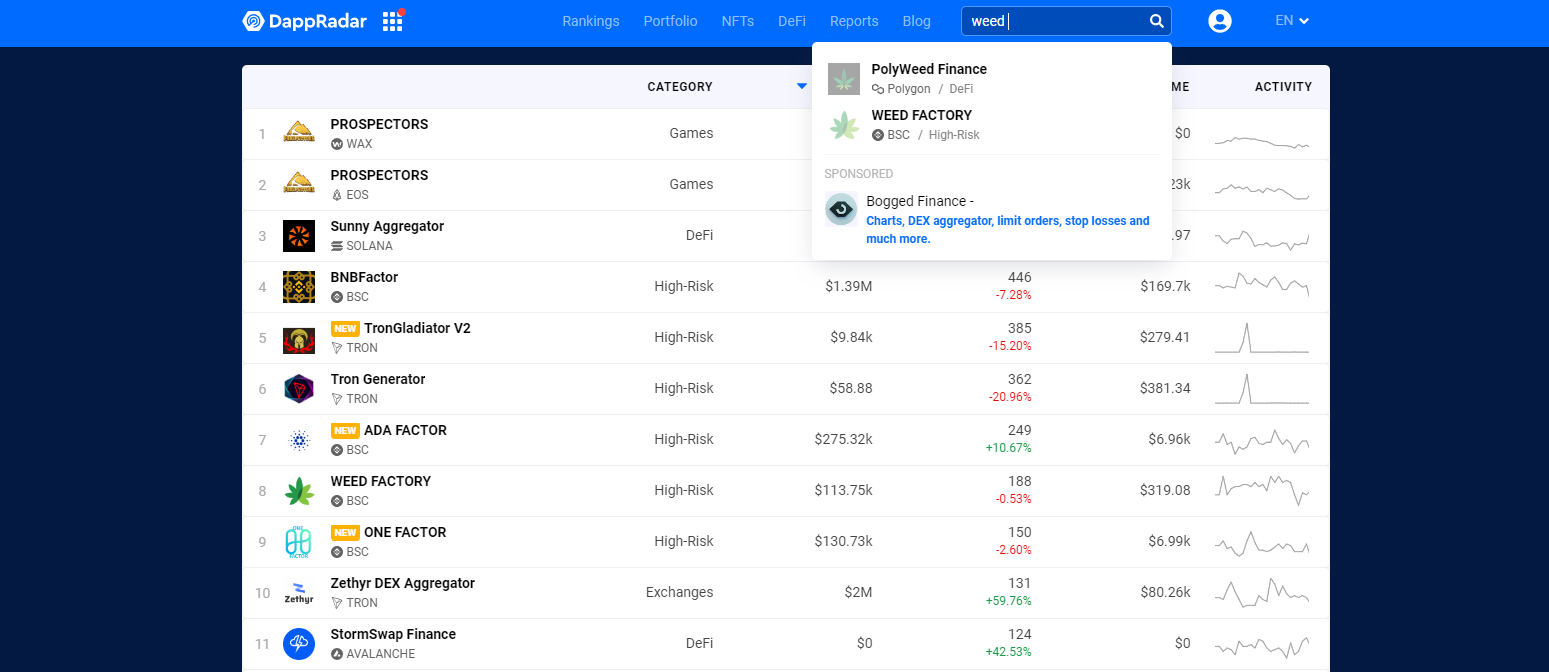
Task: Click the BNBFactor activity sparkline chart
Action: pos(1261,285)
